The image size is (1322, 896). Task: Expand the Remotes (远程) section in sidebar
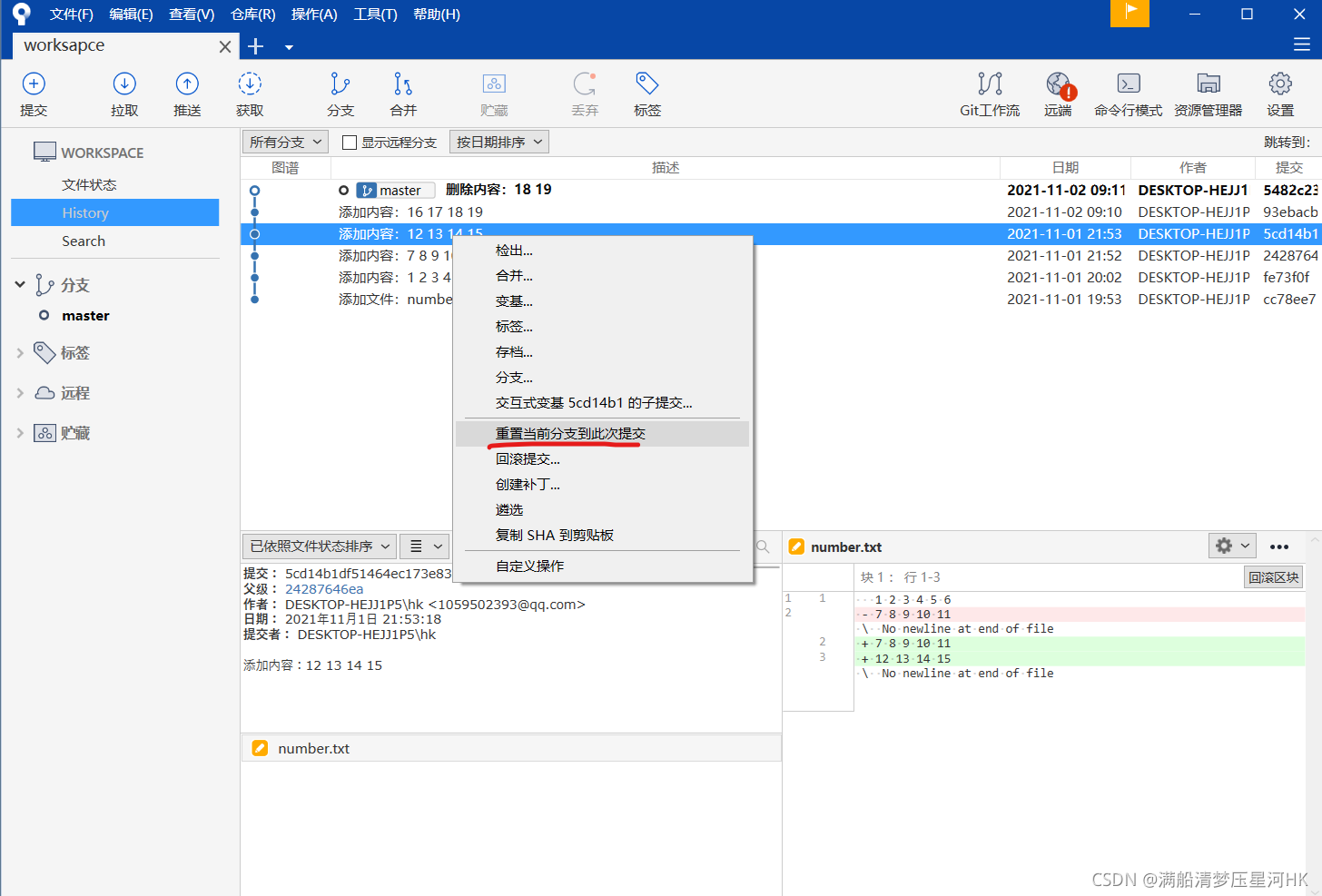click(20, 392)
